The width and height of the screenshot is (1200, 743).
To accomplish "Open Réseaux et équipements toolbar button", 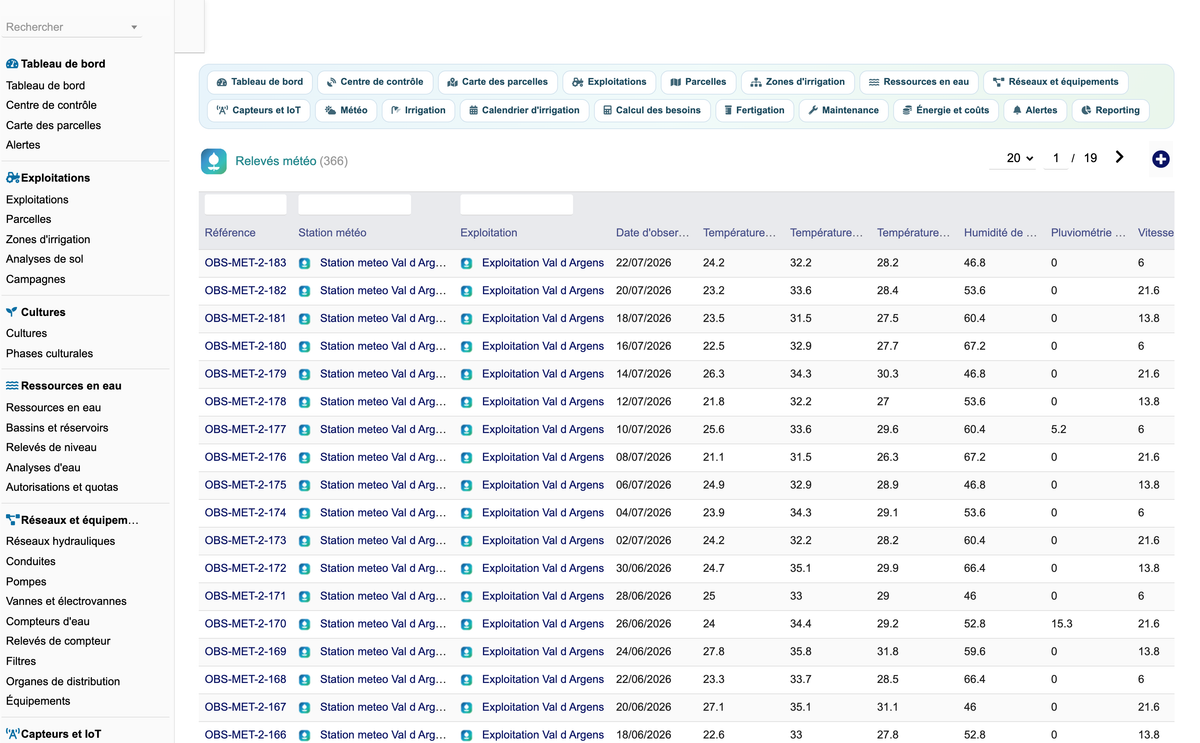I will pyautogui.click(x=1056, y=82).
